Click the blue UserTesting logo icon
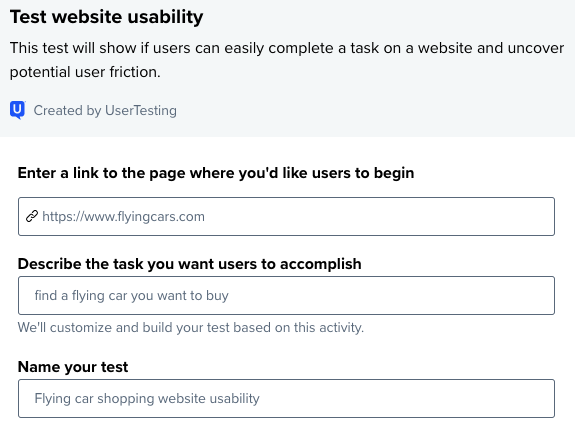 tap(18, 110)
